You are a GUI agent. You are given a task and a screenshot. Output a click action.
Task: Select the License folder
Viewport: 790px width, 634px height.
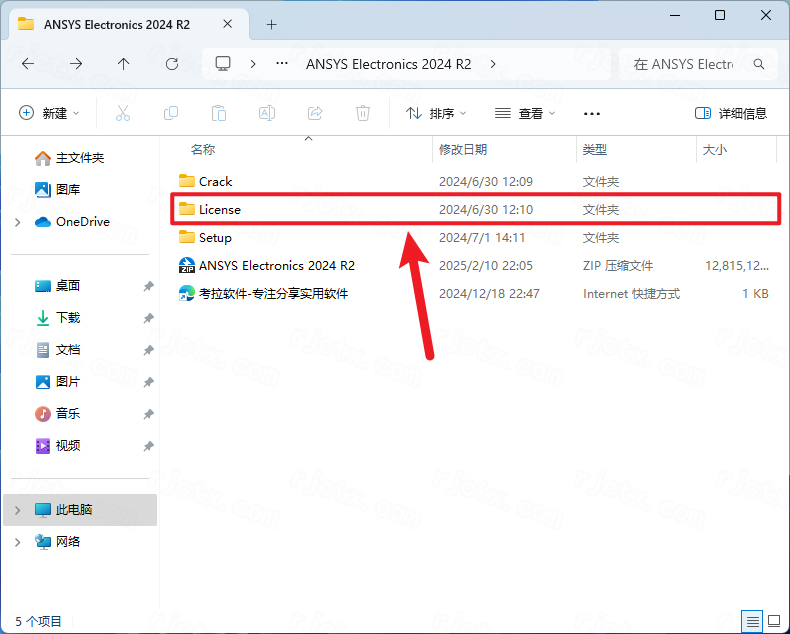pyautogui.click(x=219, y=210)
